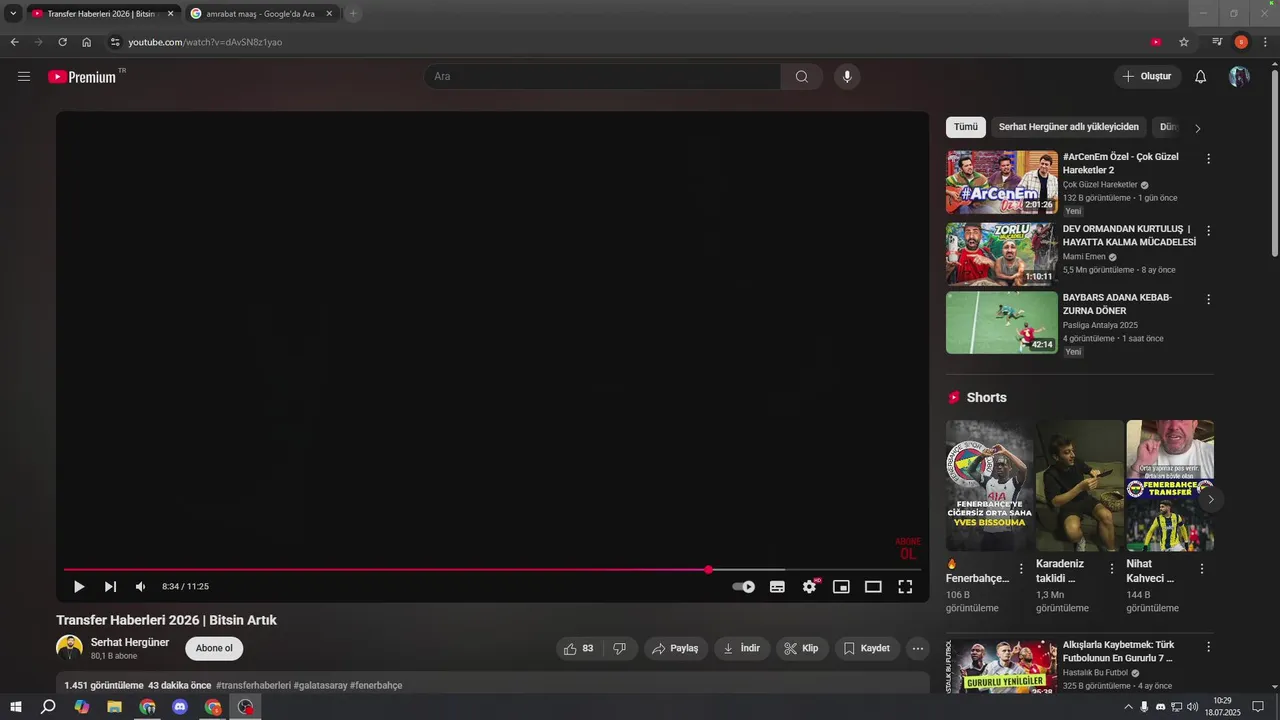Download the video with İndir
This screenshot has height=720, width=1280.
tap(742, 649)
